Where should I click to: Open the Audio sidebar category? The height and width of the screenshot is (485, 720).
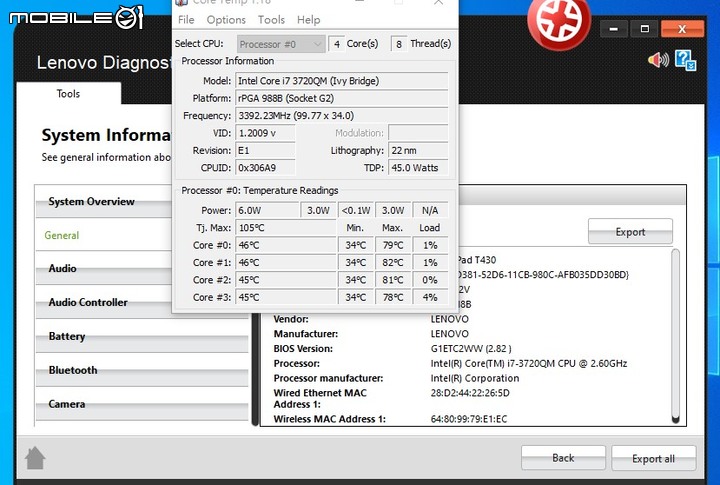(105, 269)
